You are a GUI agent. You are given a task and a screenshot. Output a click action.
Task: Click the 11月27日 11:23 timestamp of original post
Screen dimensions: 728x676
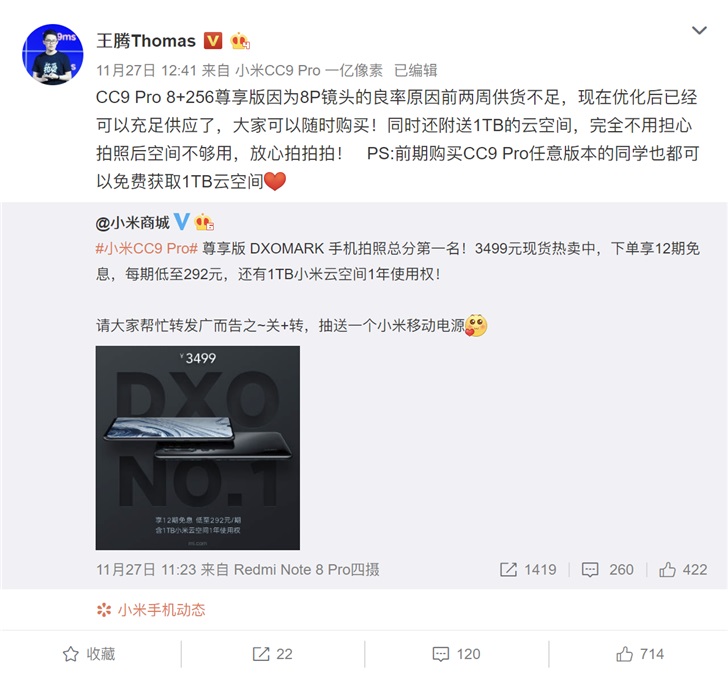coord(146,569)
